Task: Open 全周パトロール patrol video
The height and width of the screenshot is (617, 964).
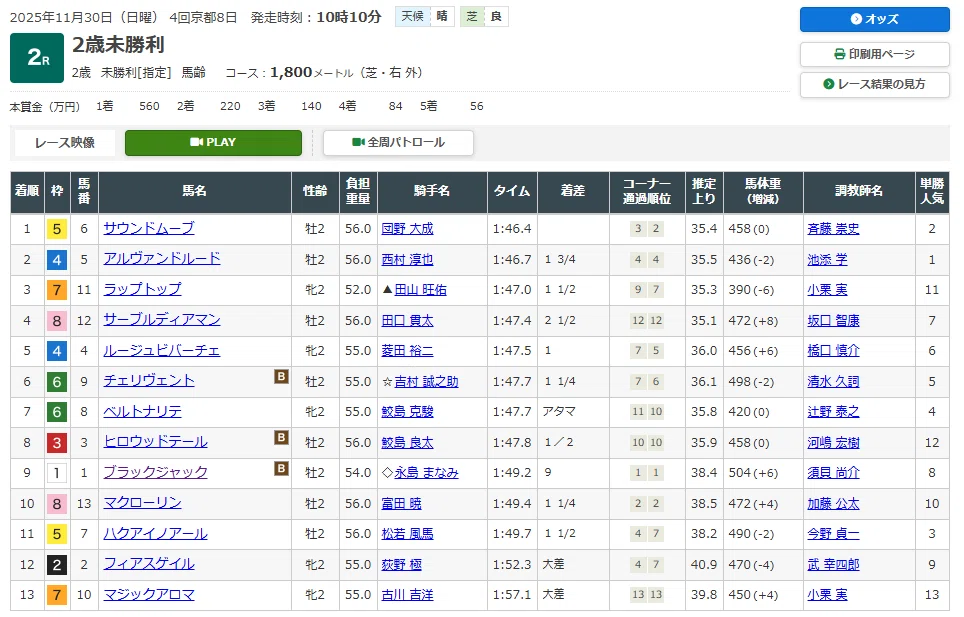Action: point(398,143)
